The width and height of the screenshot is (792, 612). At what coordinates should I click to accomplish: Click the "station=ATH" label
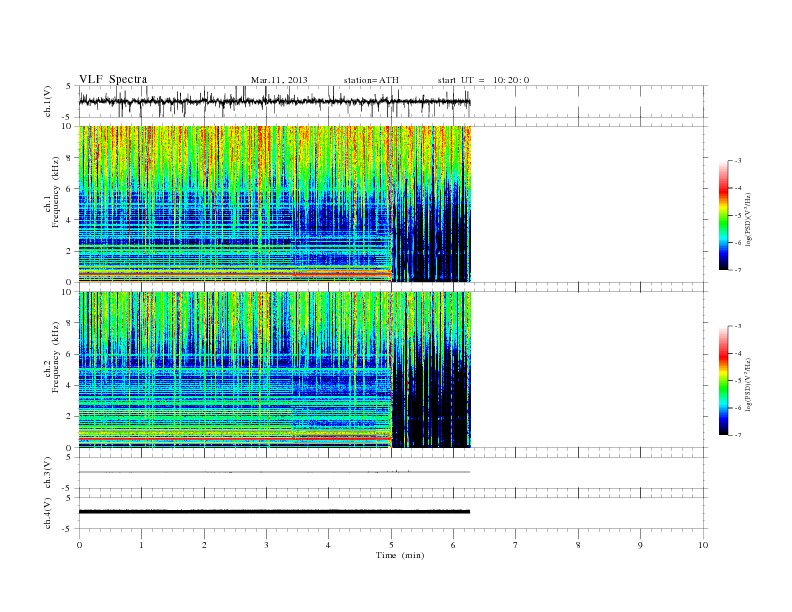point(371,80)
